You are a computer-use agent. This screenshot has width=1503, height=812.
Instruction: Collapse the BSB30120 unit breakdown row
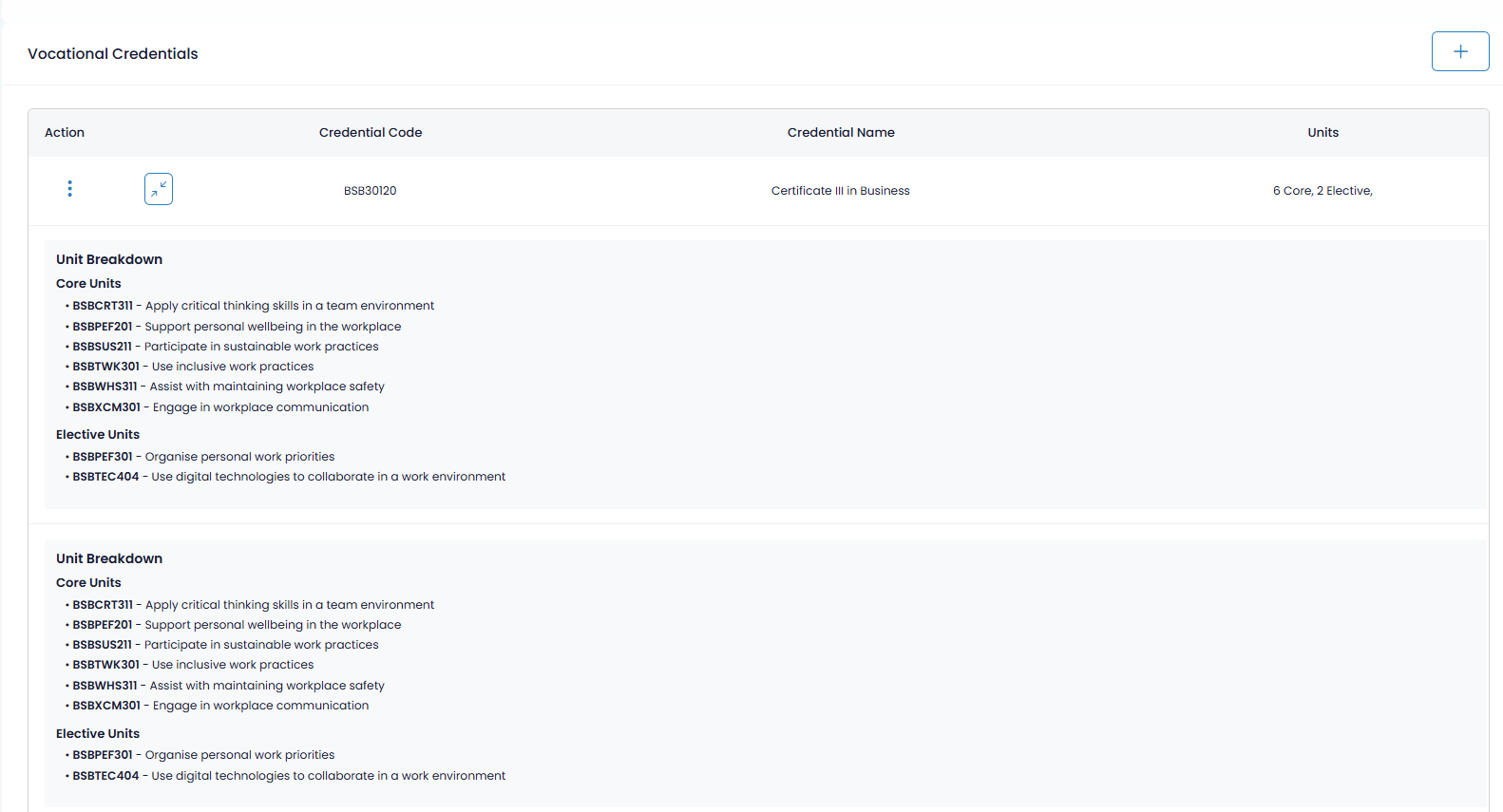click(159, 189)
